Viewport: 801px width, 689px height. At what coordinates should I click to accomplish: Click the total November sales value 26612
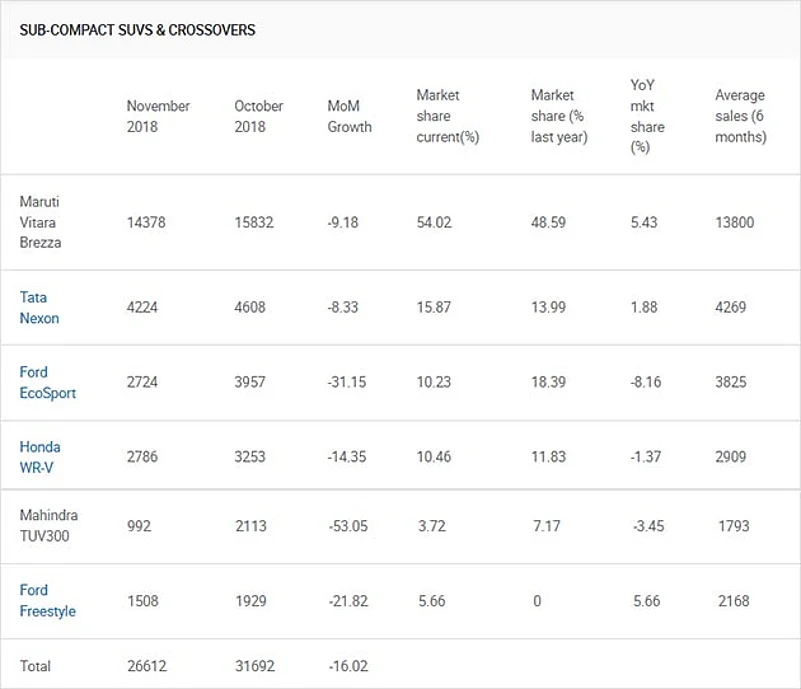[146, 666]
